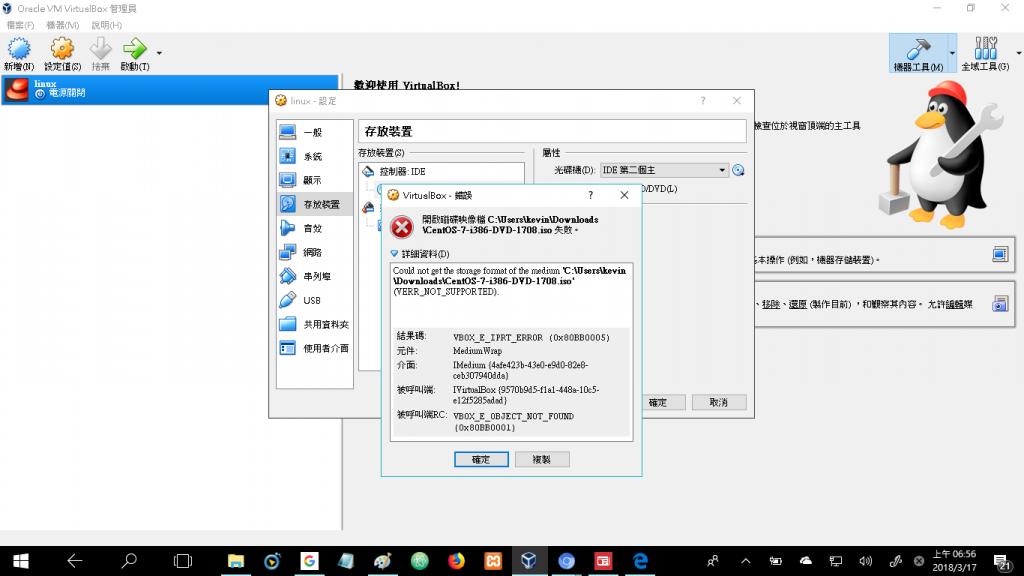Click Copy (複製) in the error dialog
The width and height of the screenshot is (1024, 576).
[541, 460]
